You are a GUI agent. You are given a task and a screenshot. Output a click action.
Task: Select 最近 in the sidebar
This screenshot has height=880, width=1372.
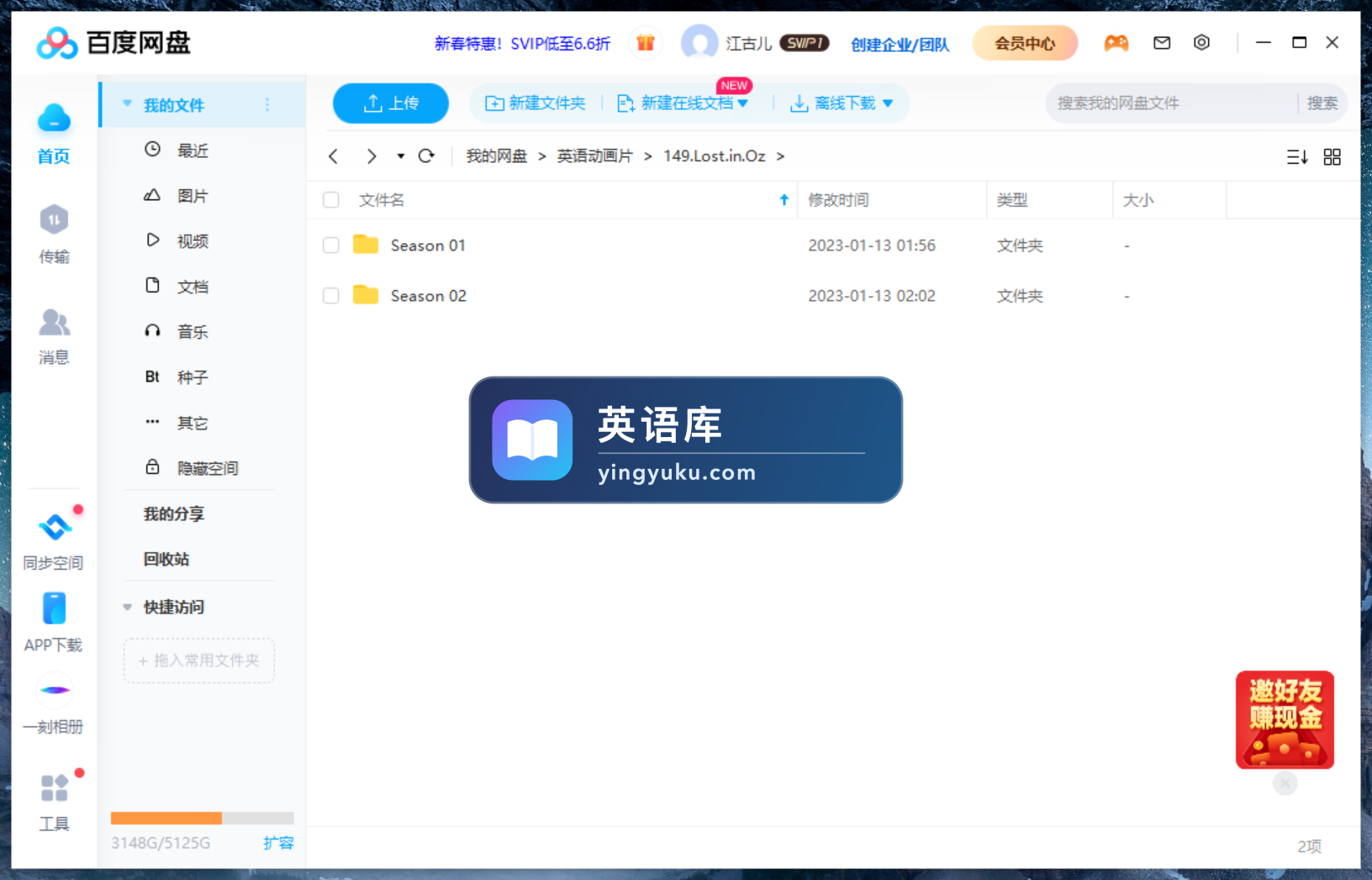[193, 150]
